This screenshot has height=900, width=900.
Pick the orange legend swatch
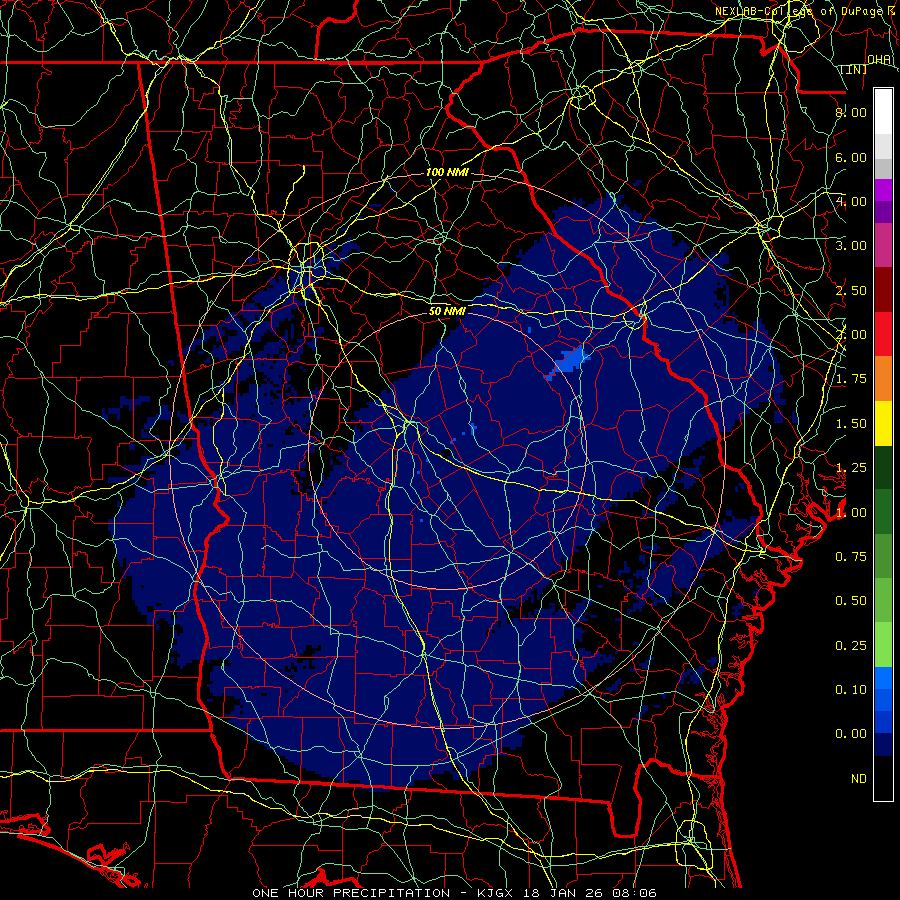(883, 379)
